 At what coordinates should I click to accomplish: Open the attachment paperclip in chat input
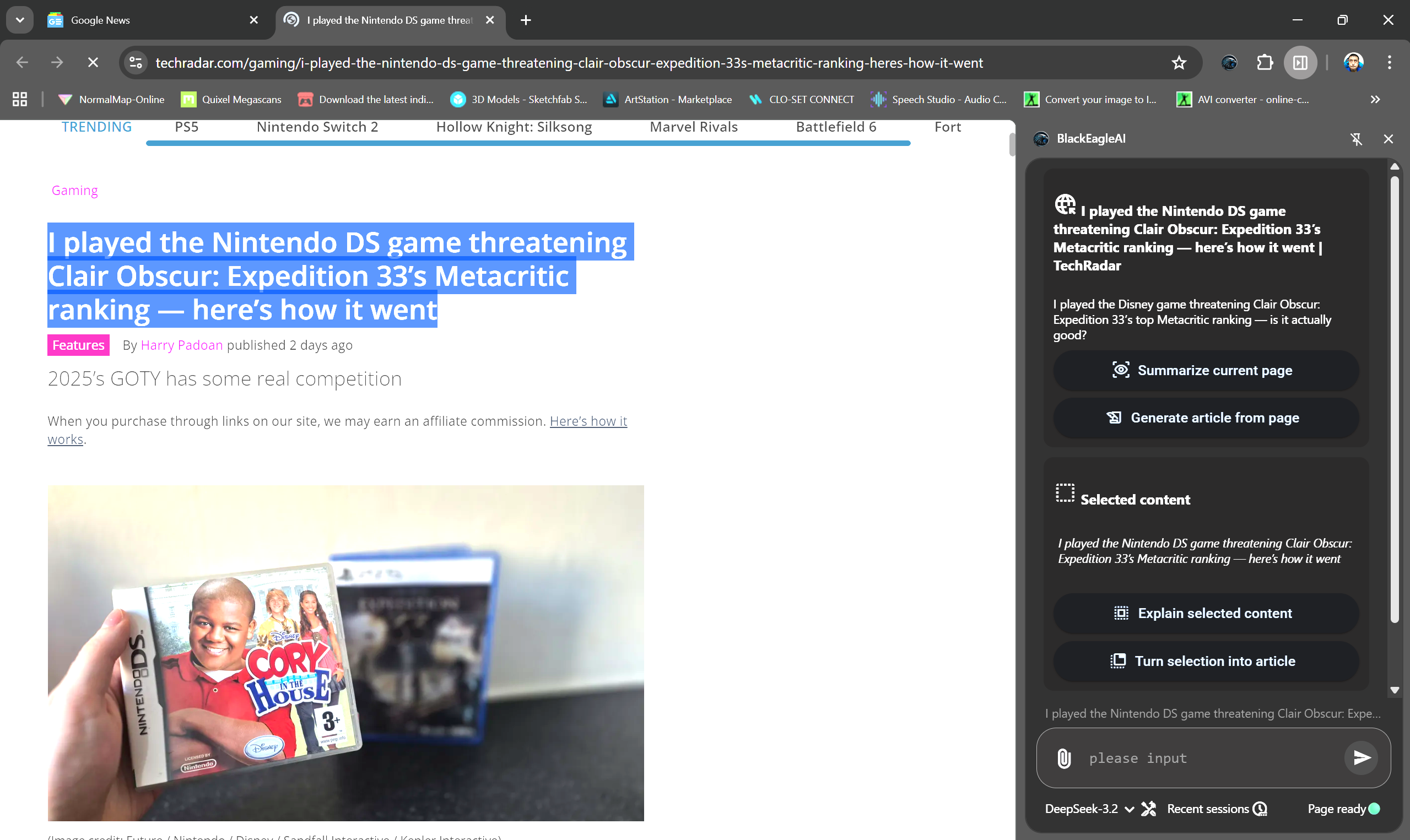click(1063, 758)
